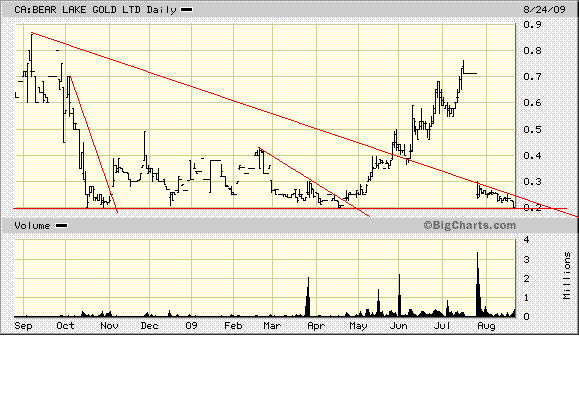This screenshot has width=579, height=405.
Task: Click the May month label
Action: pos(358,326)
